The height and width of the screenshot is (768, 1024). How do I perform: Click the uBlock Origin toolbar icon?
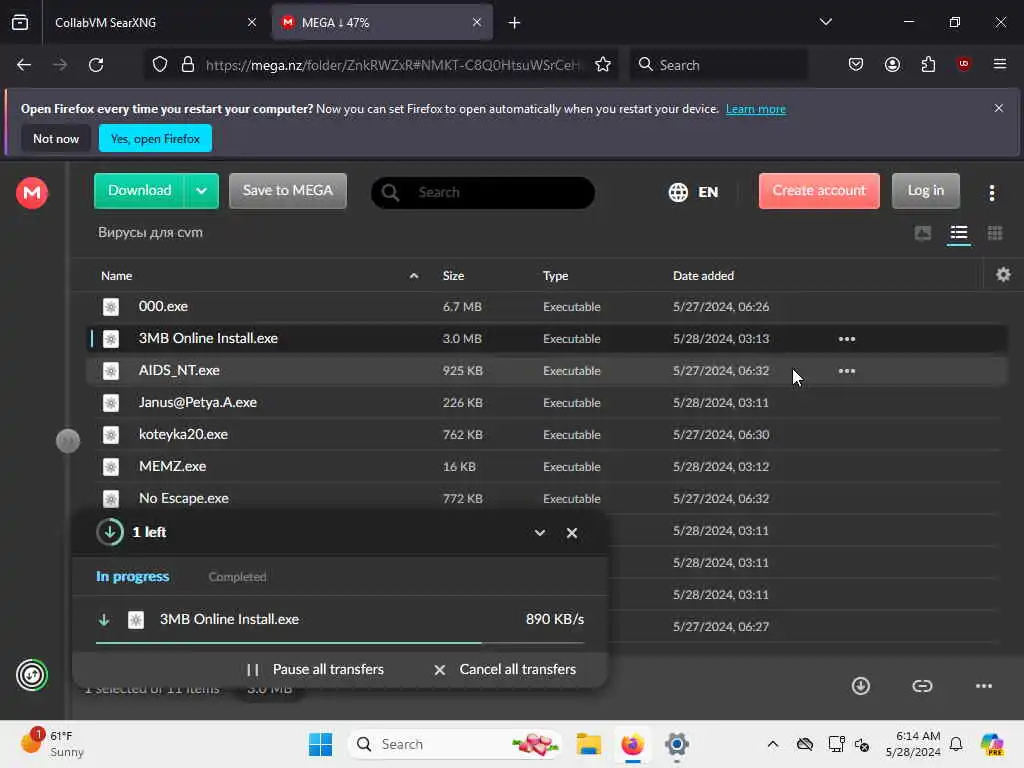(x=963, y=64)
